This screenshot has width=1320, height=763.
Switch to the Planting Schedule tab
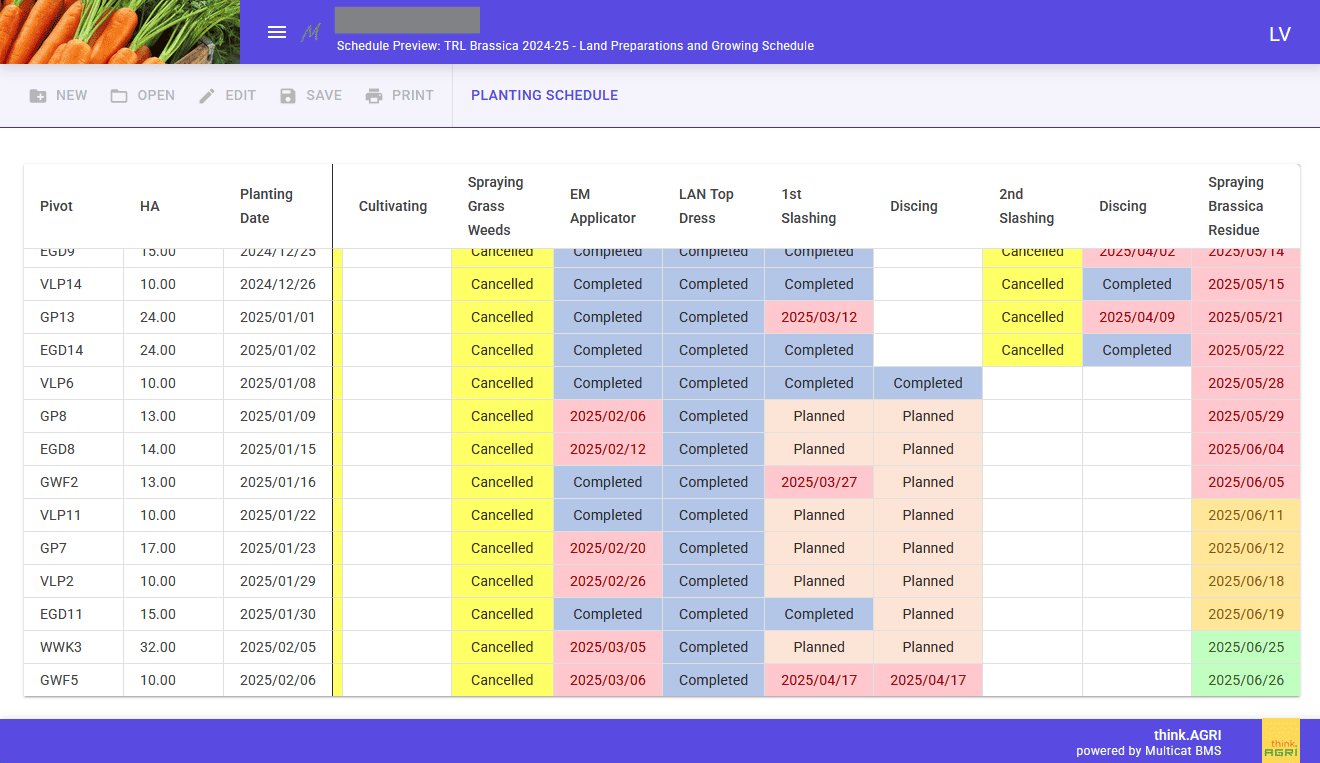544,96
